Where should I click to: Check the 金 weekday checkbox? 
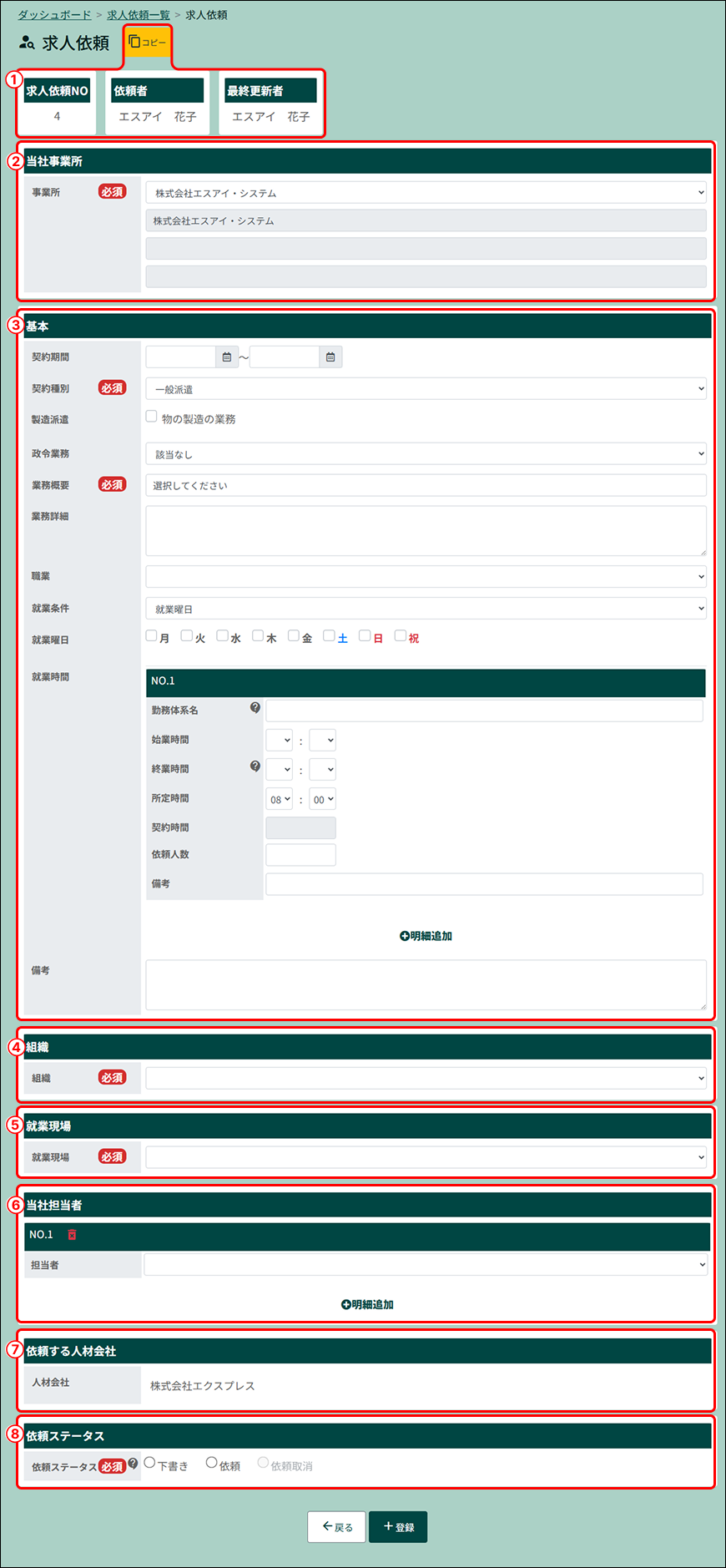(294, 635)
